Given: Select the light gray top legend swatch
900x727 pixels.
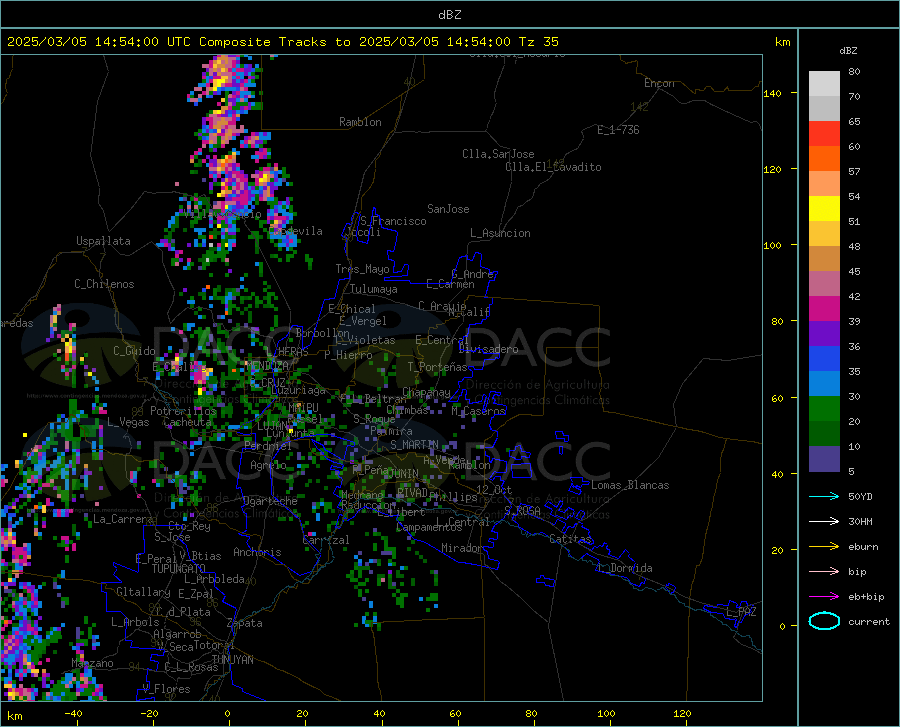Looking at the screenshot, I should [824, 84].
